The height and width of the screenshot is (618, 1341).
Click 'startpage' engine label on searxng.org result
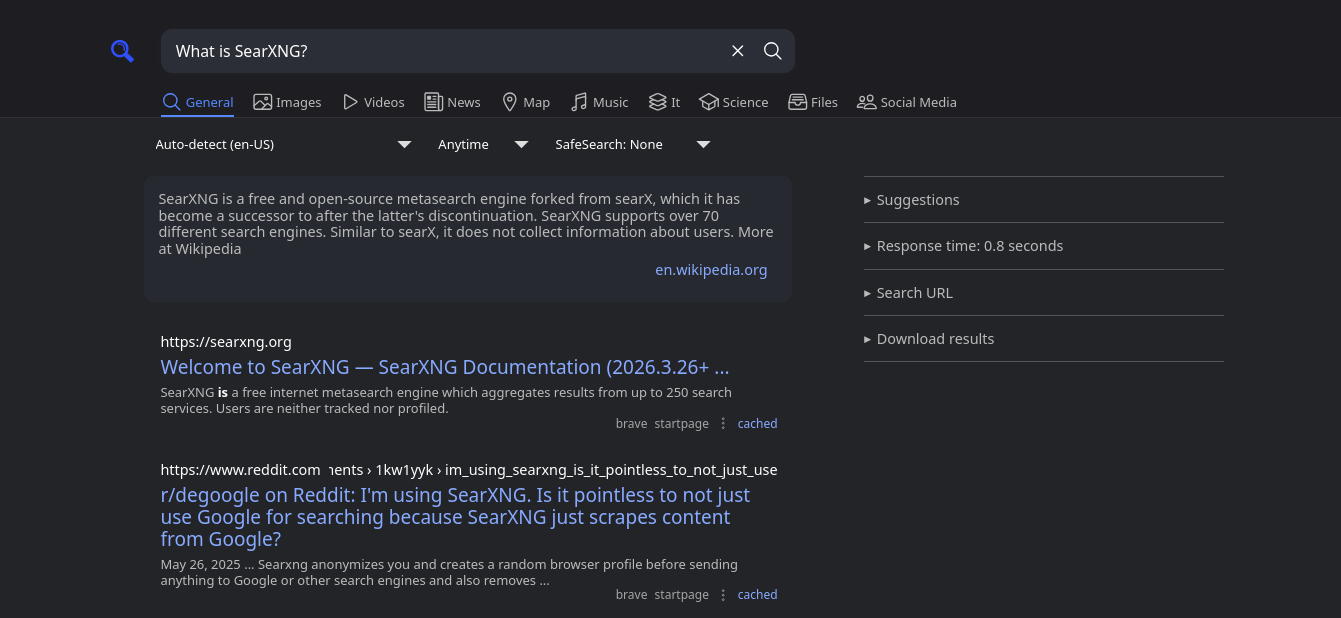coord(681,424)
